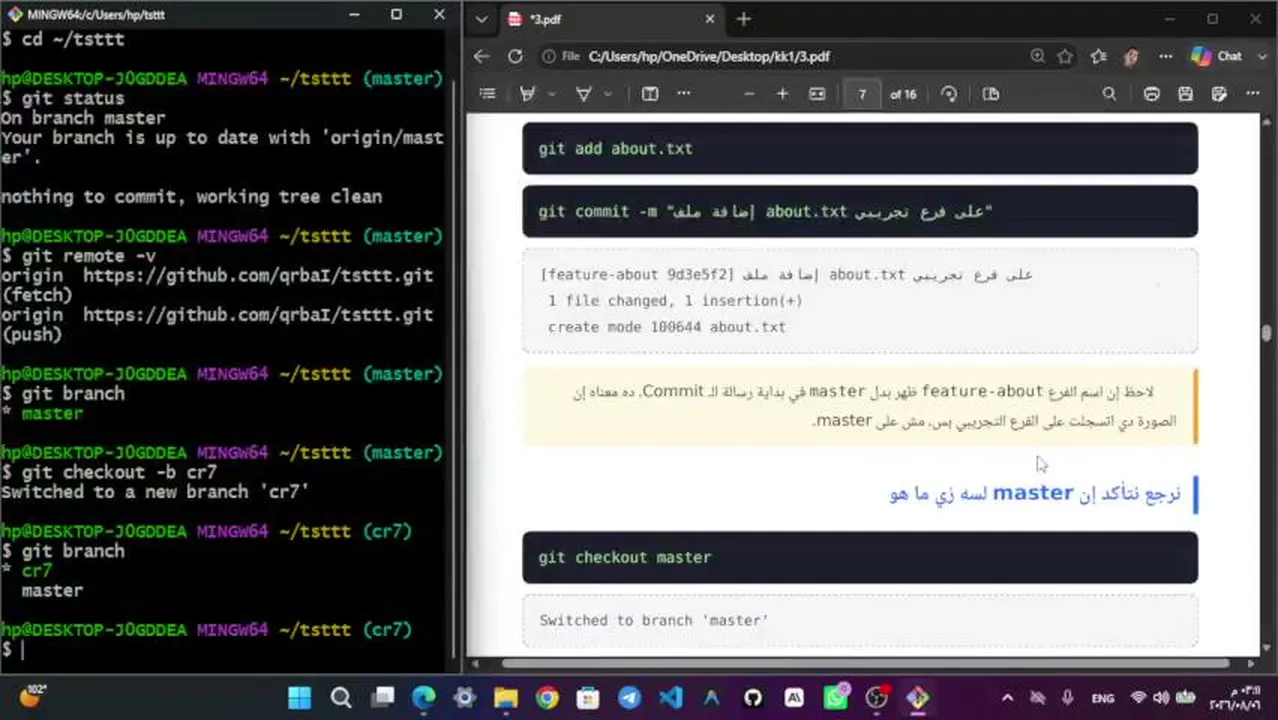
Task: Open highlight tool color dropdown arrow
Action: click(x=550, y=94)
